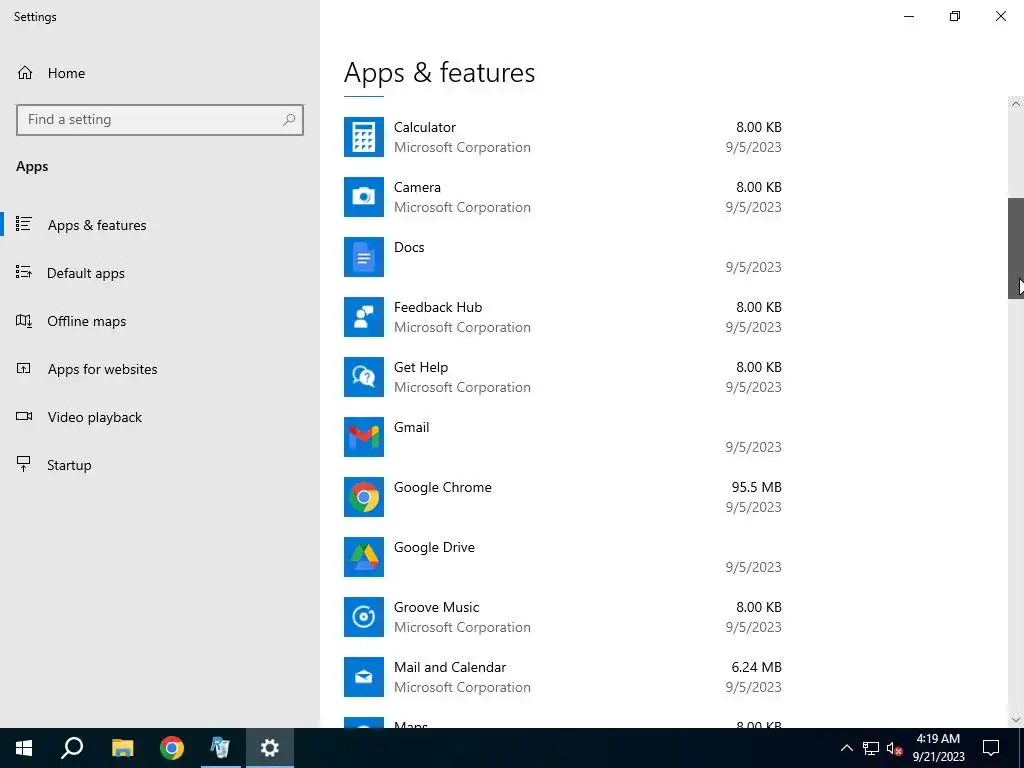Select Get Help app name
This screenshot has height=768, width=1024.
point(421,368)
